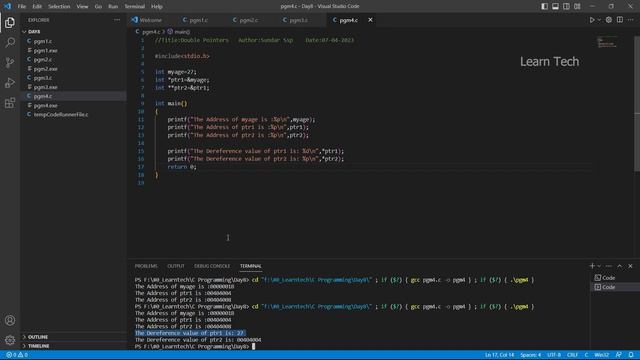Open the Manage gear icon
Screen dimensions: 640x360
[x=10, y=340]
